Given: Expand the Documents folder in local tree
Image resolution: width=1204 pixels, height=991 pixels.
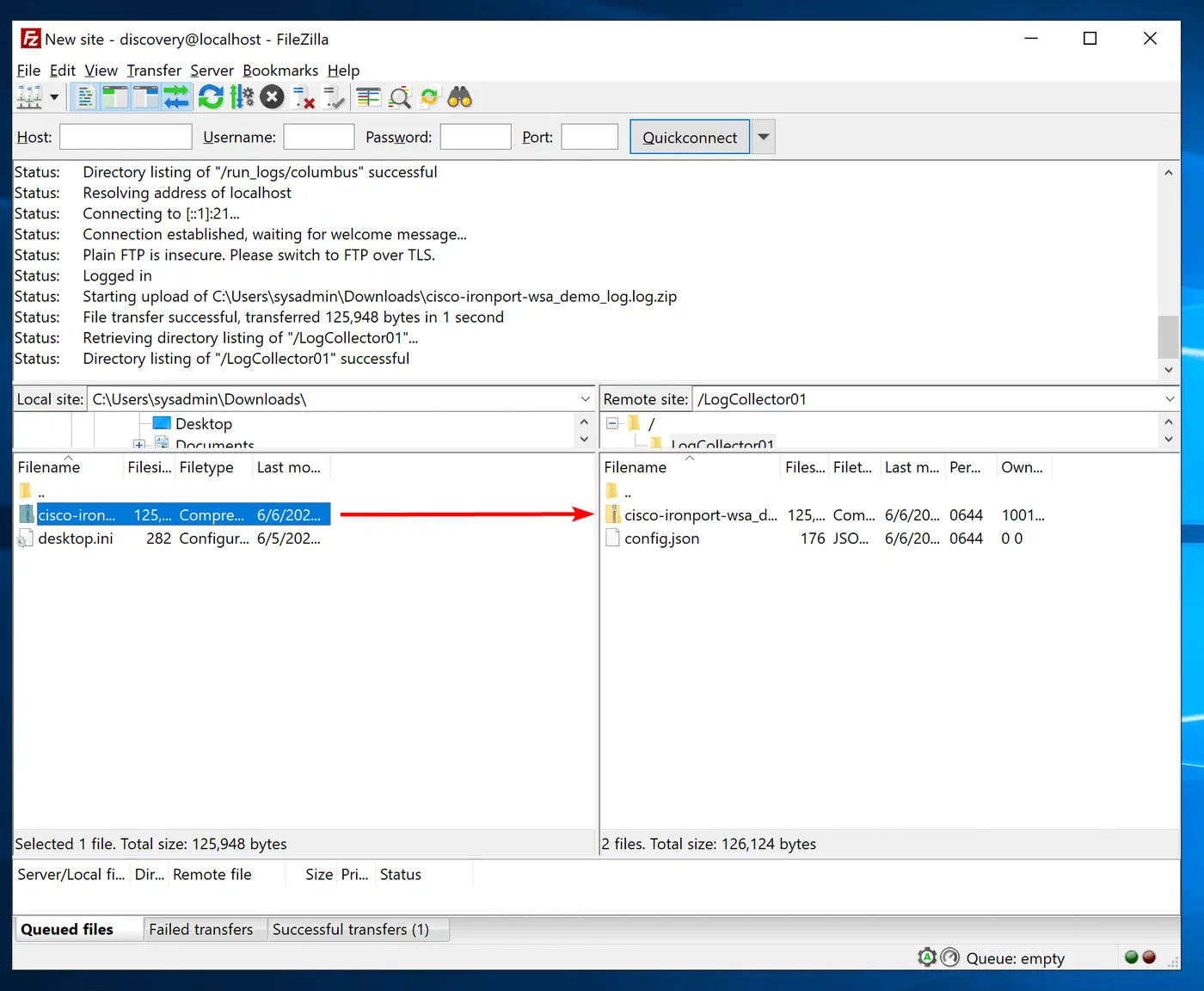Looking at the screenshot, I should click(x=139, y=445).
